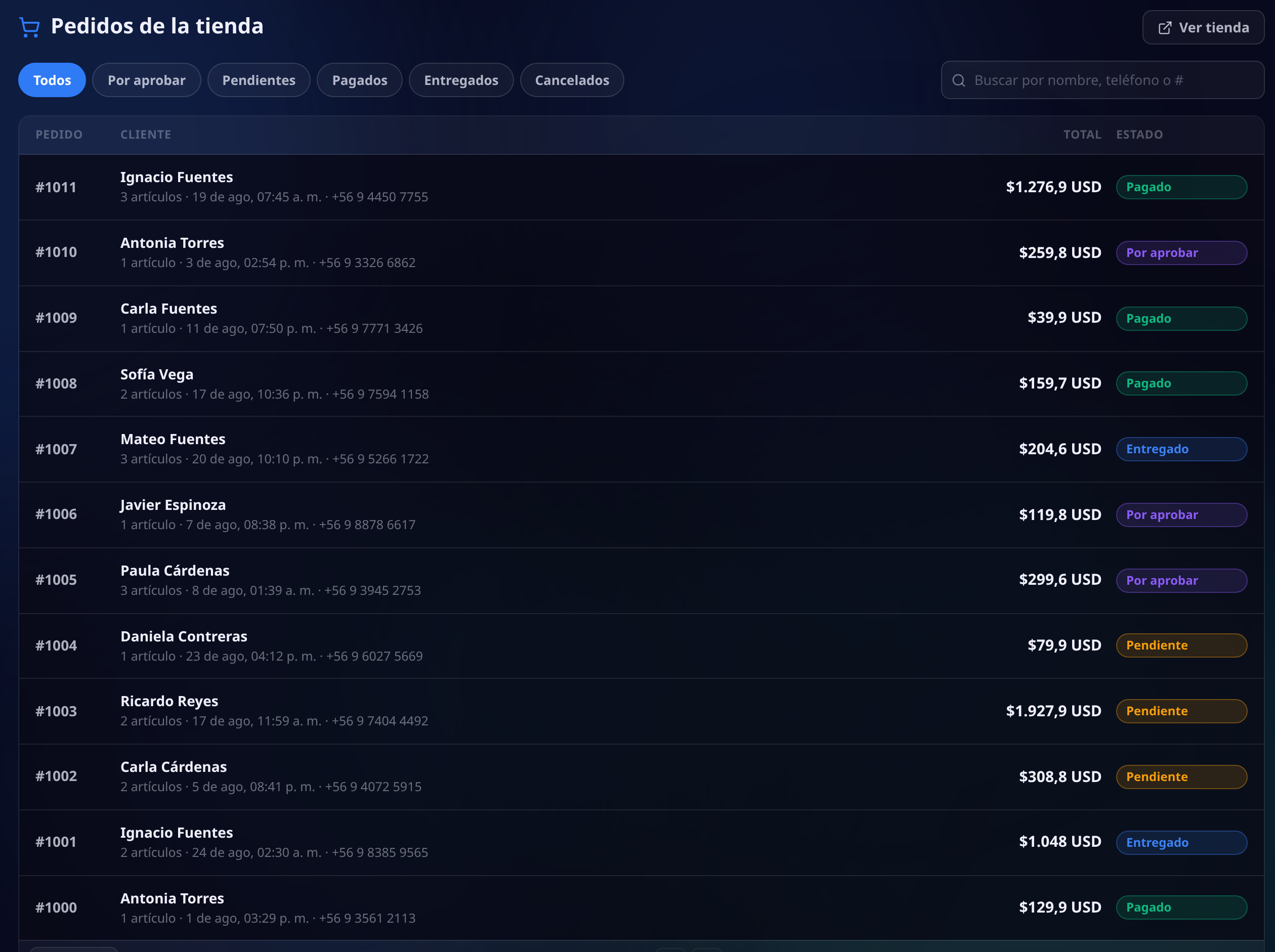Filter orders by Pendientes
The image size is (1275, 952).
pos(259,80)
